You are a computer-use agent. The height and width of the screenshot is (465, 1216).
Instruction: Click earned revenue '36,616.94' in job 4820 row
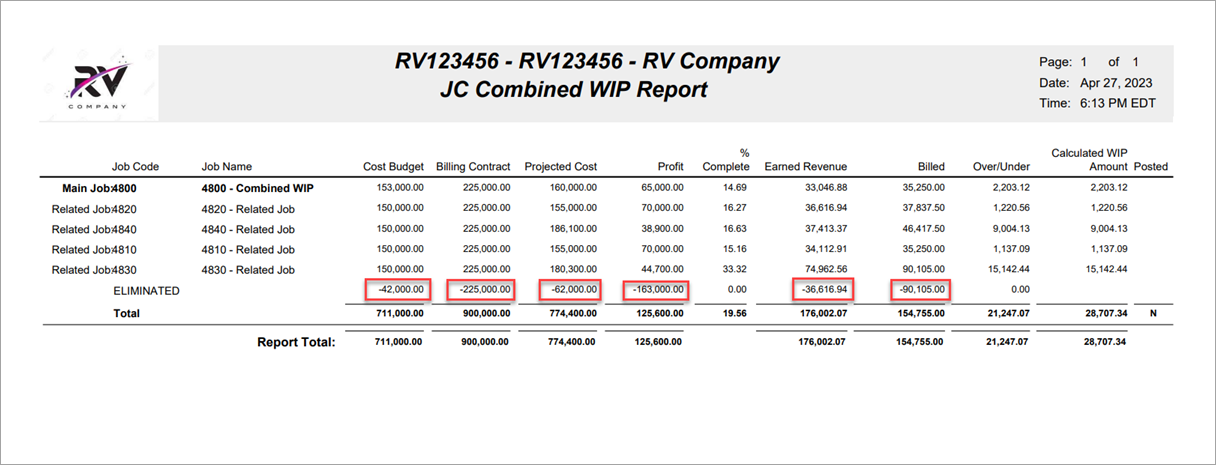(x=826, y=209)
